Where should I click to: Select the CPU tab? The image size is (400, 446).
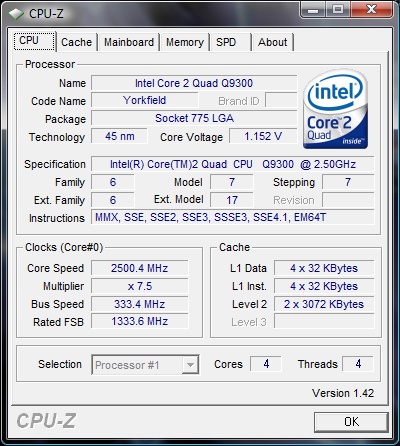[34, 41]
